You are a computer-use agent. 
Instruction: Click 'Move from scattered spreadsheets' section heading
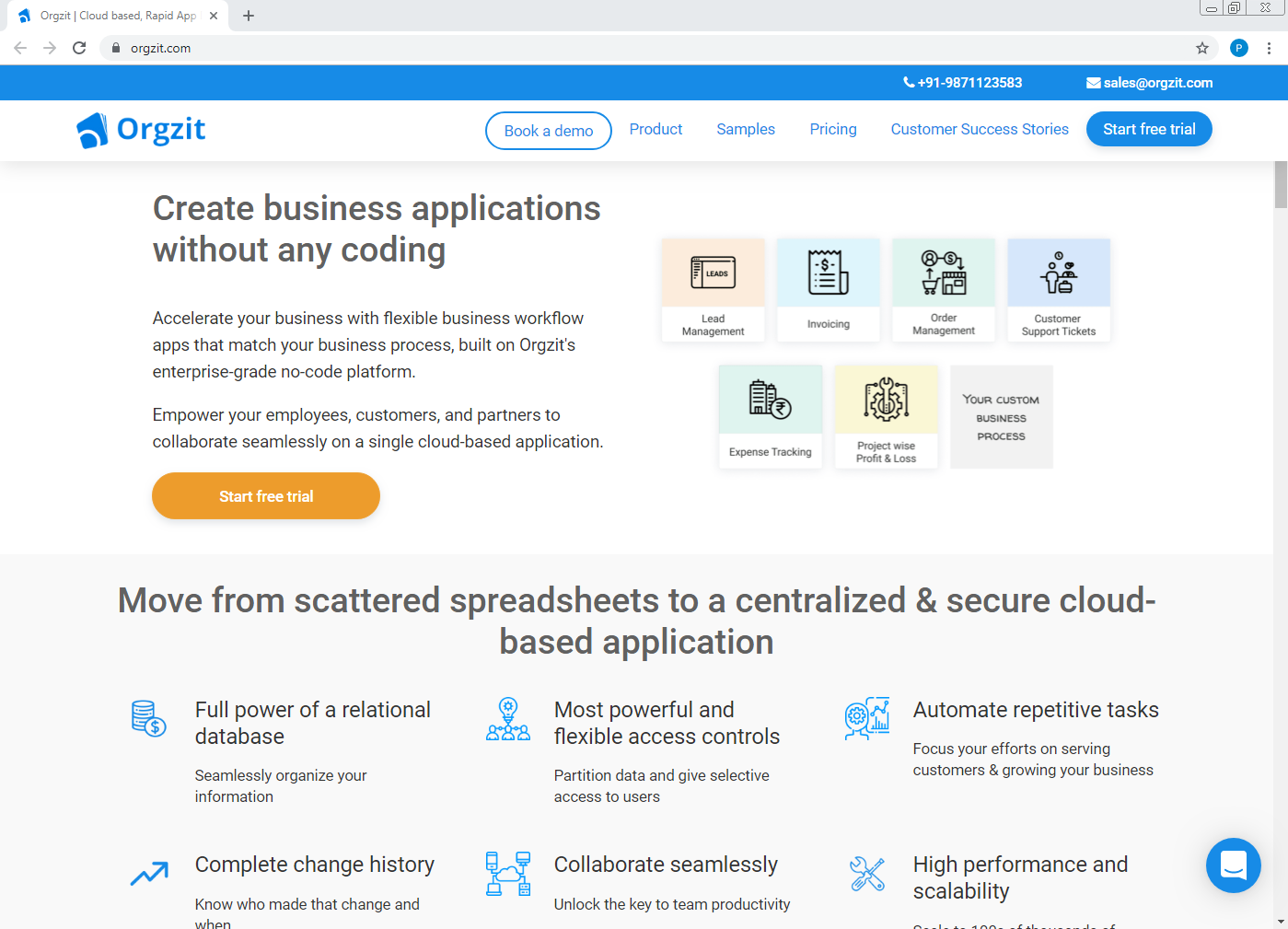tap(637, 621)
